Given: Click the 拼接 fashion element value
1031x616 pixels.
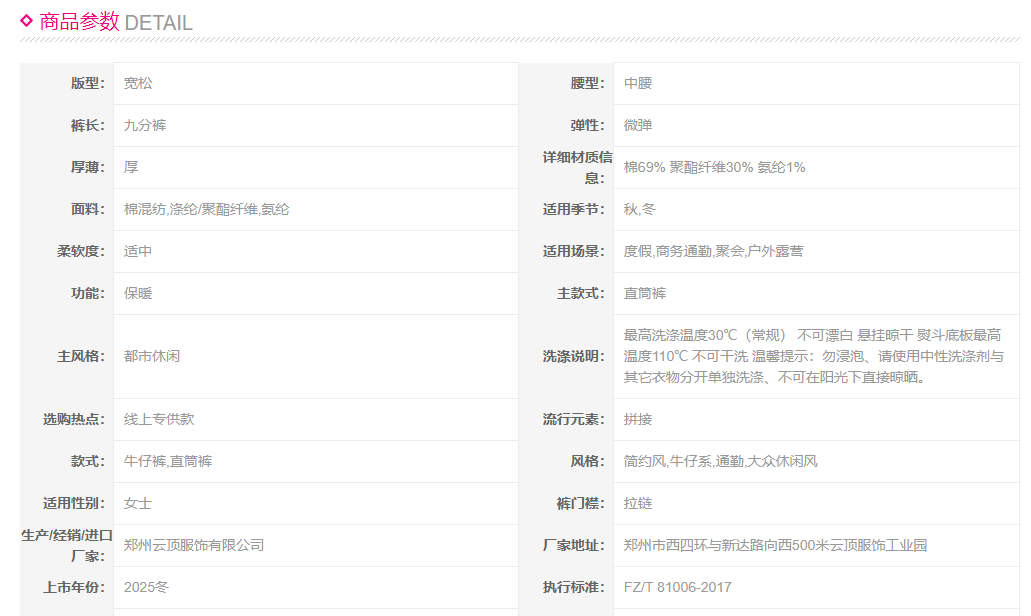Looking at the screenshot, I should [638, 420].
